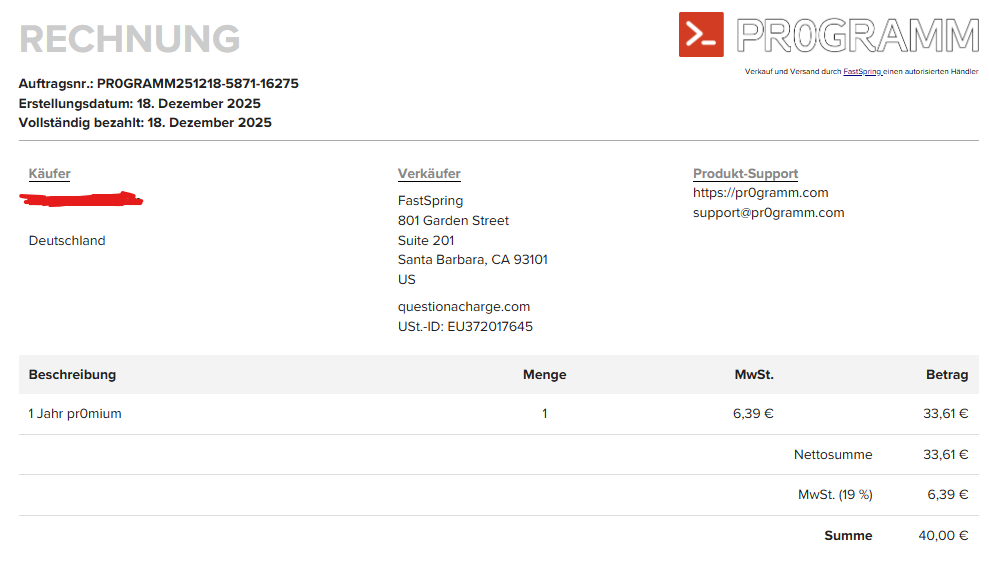Click the red redacted buyer name
Viewport: 989px width, 575px height.
click(x=82, y=200)
